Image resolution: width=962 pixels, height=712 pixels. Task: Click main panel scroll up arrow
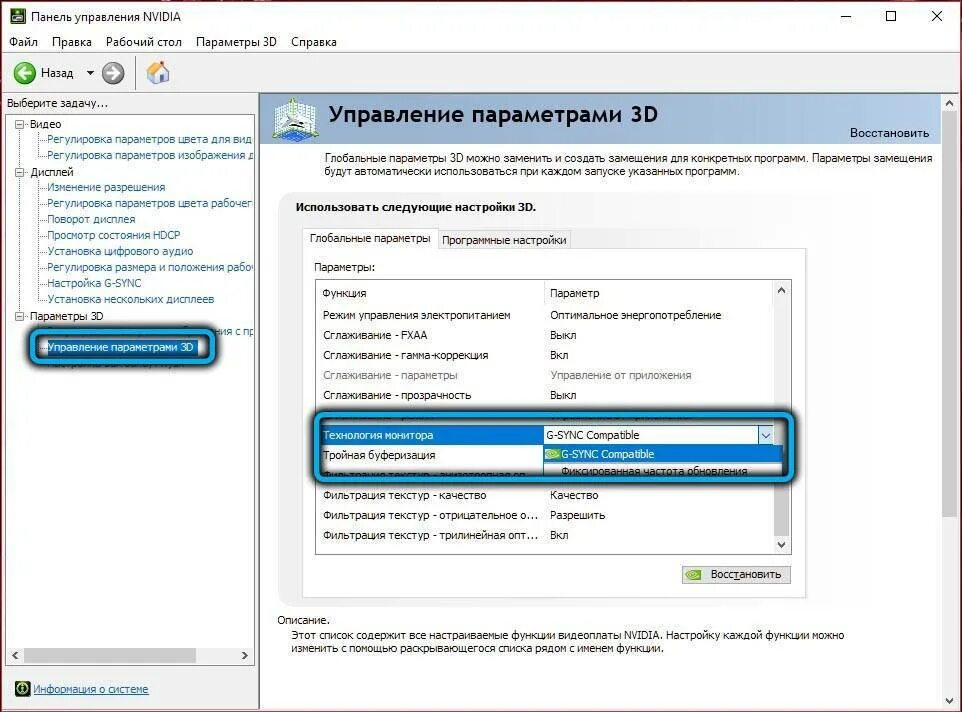pyautogui.click(x=950, y=104)
